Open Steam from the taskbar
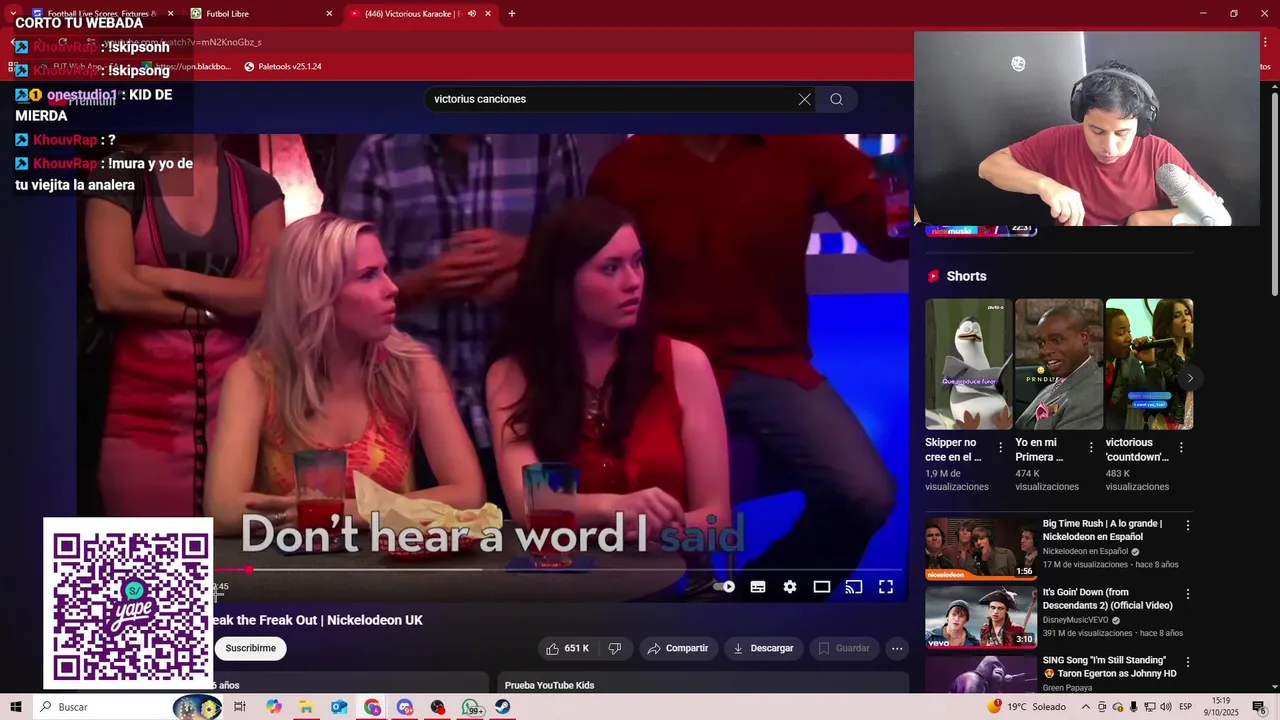 coord(503,707)
